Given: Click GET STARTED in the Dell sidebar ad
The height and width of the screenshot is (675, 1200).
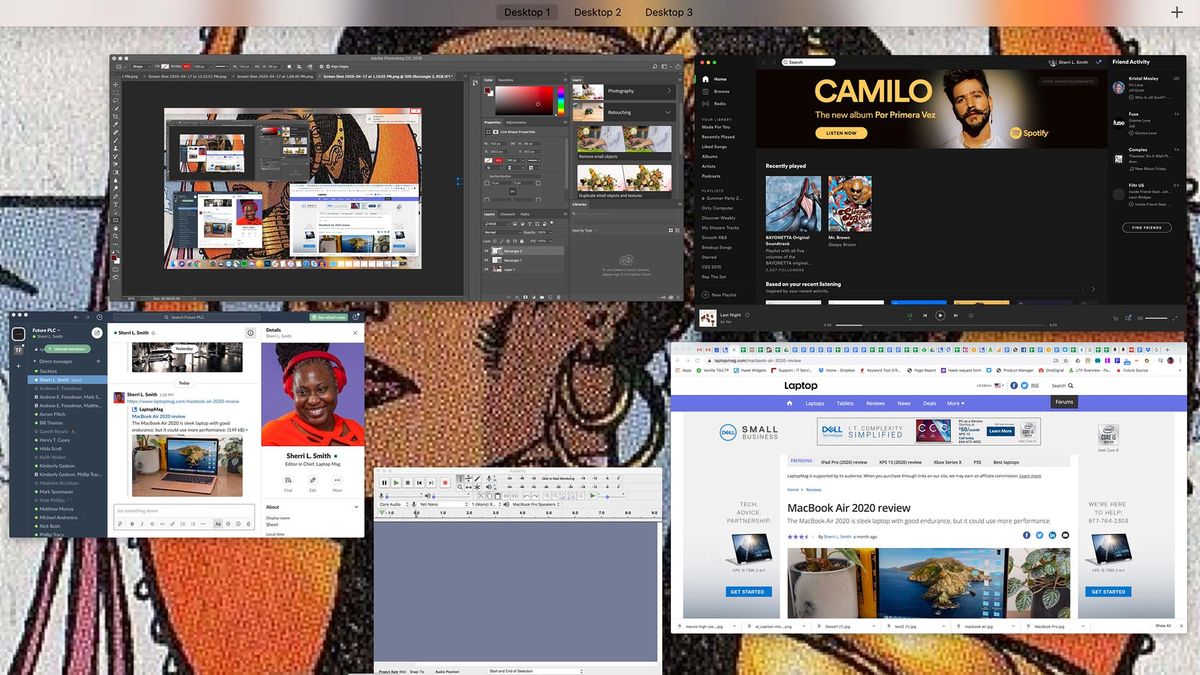Looking at the screenshot, I should (x=748, y=591).
